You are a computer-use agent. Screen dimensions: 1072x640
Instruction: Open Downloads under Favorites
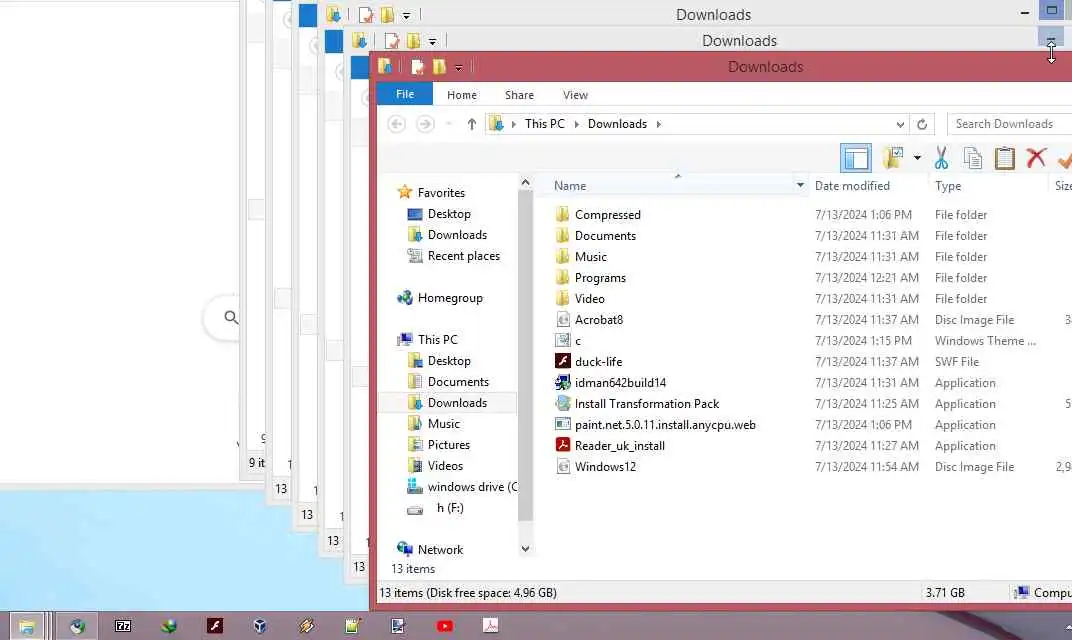click(x=457, y=235)
